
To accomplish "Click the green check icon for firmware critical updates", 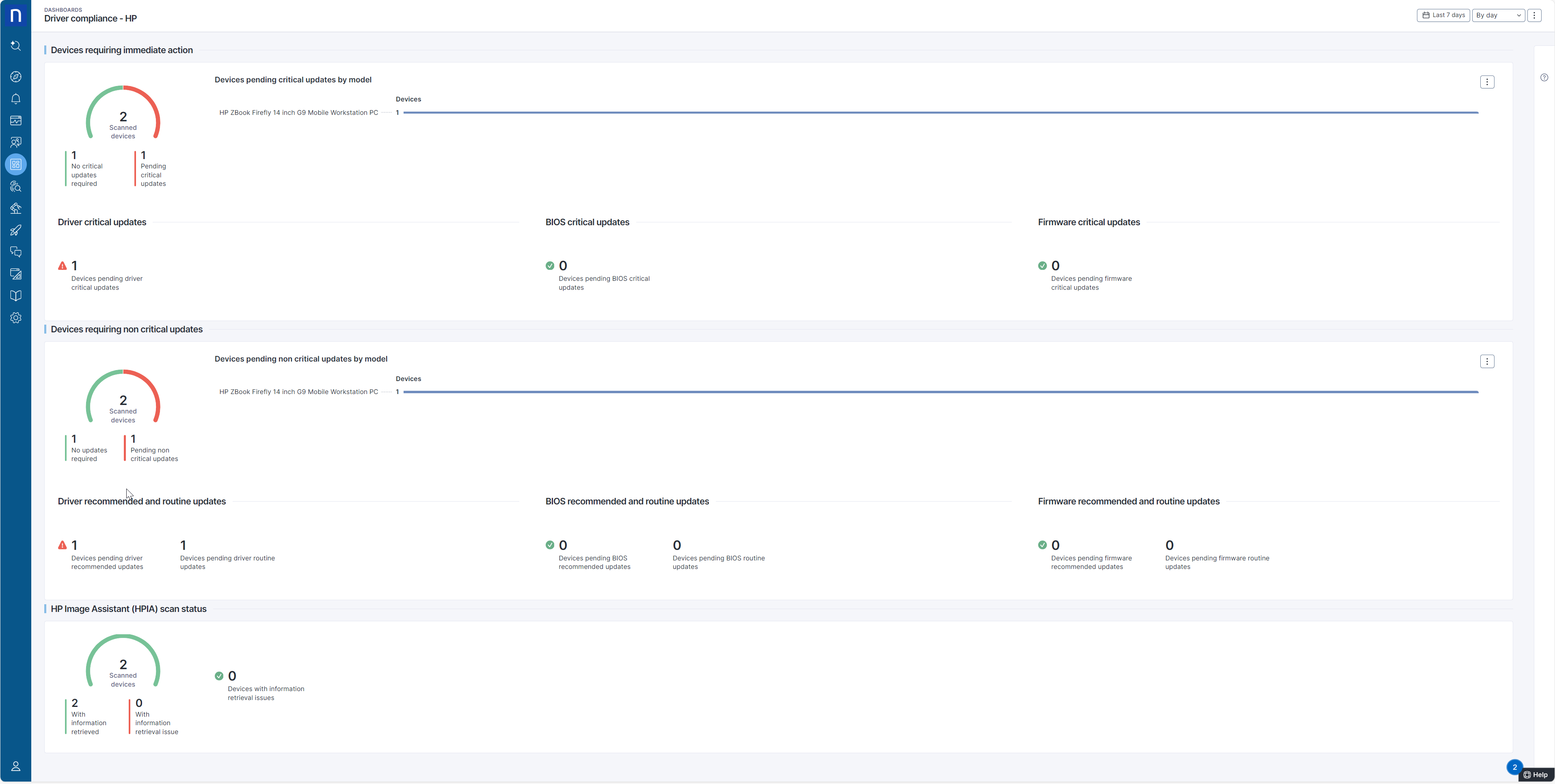I will (x=1043, y=265).
